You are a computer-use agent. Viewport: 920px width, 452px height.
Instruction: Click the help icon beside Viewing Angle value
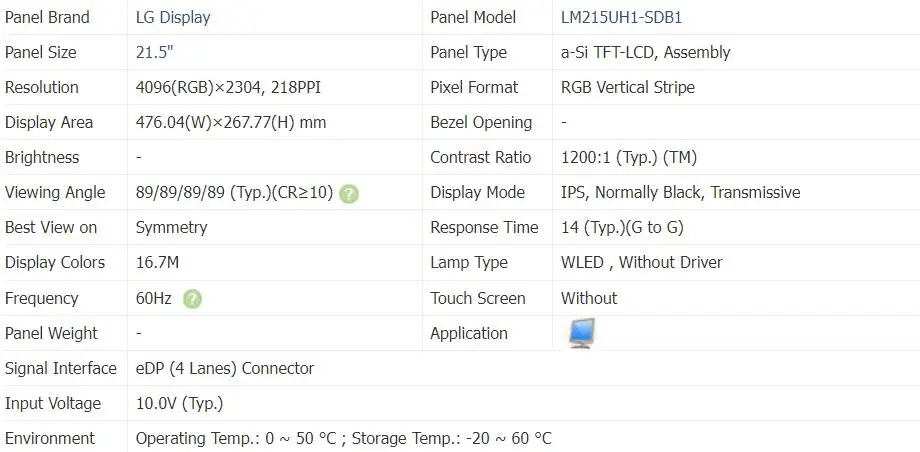click(x=348, y=193)
